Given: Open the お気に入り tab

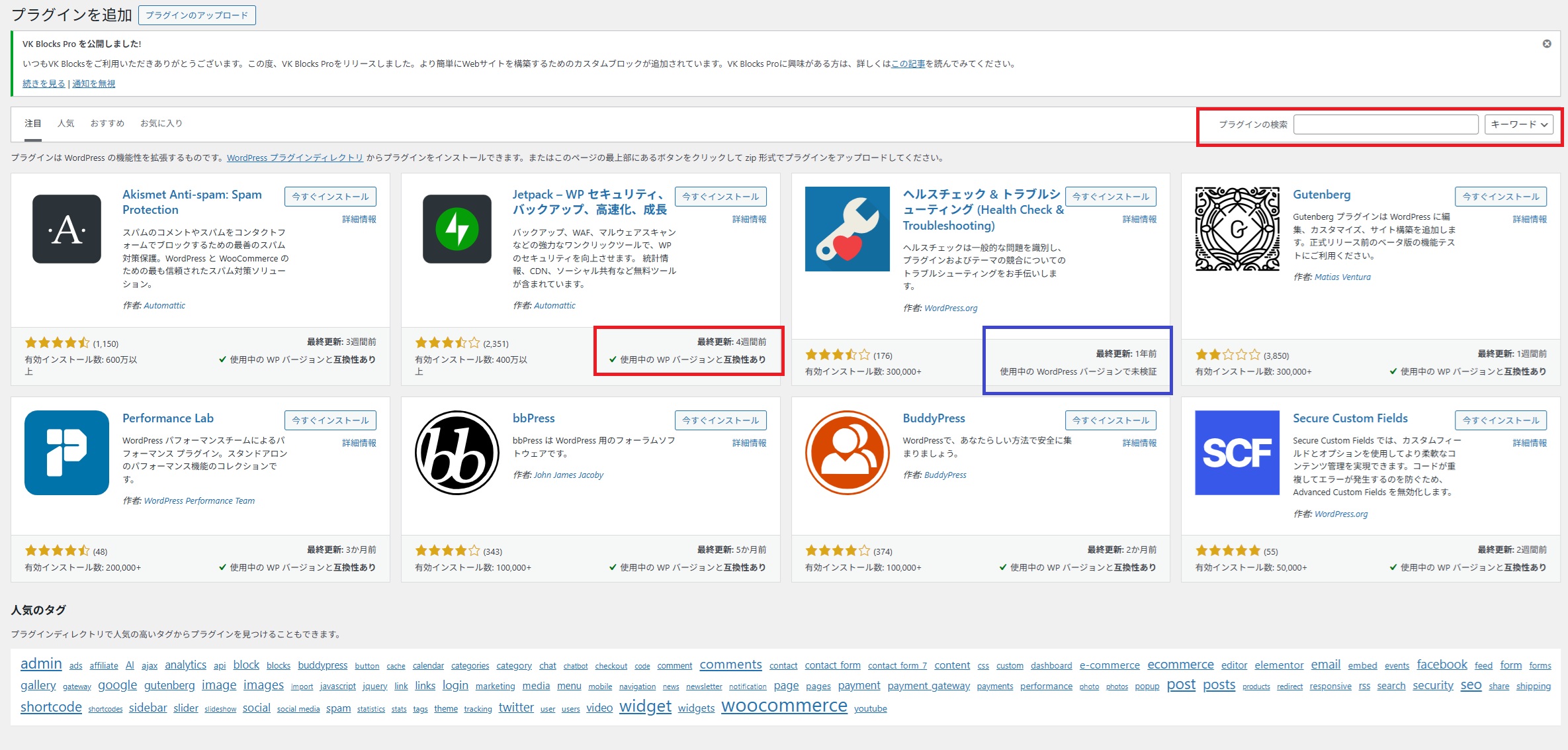Looking at the screenshot, I should coord(161,123).
